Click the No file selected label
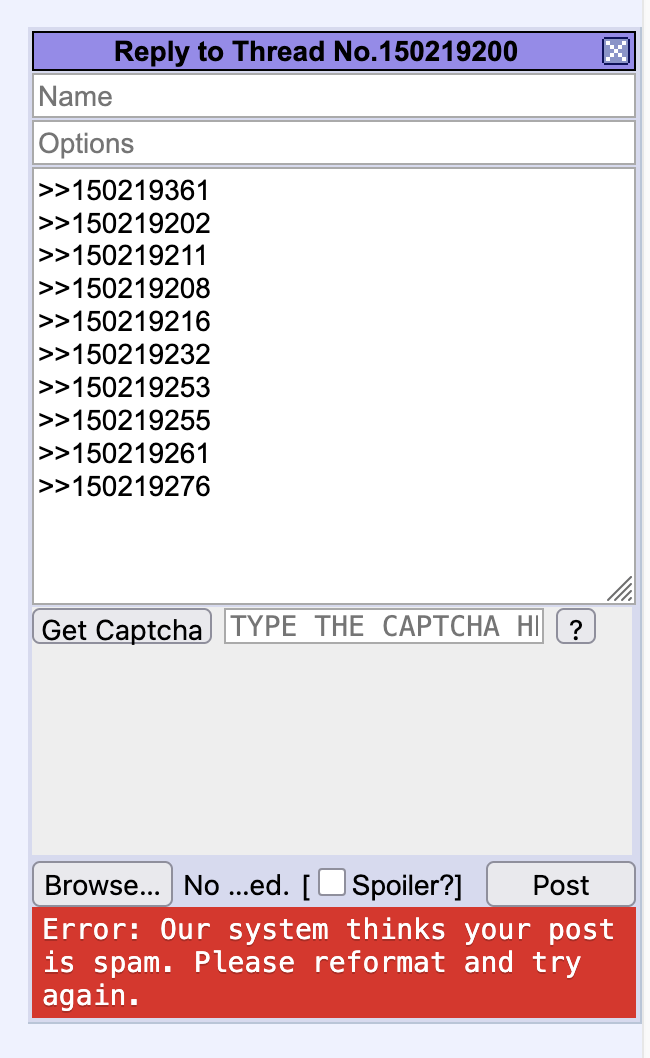 click(236, 885)
